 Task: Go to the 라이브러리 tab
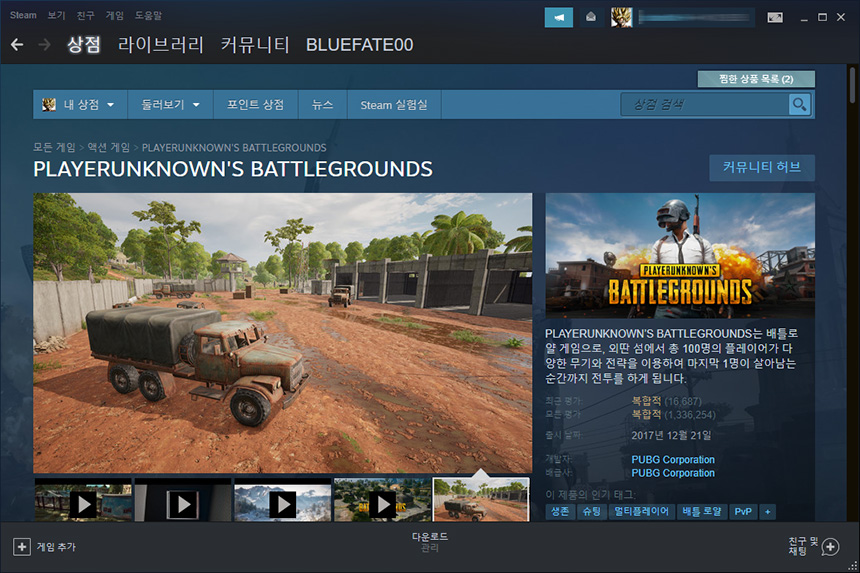click(x=161, y=44)
